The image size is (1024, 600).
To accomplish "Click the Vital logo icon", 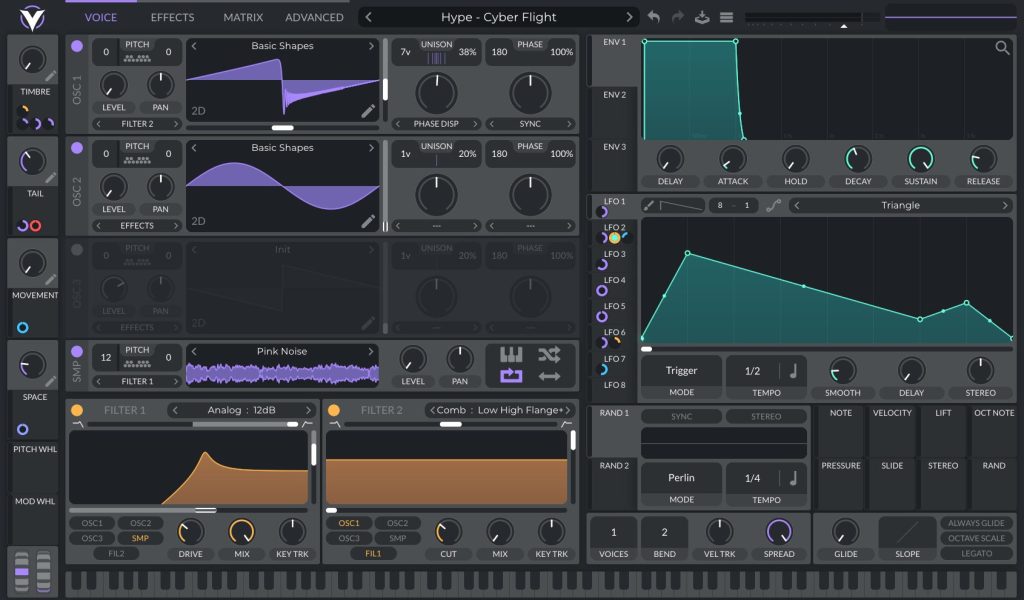I will (x=31, y=18).
